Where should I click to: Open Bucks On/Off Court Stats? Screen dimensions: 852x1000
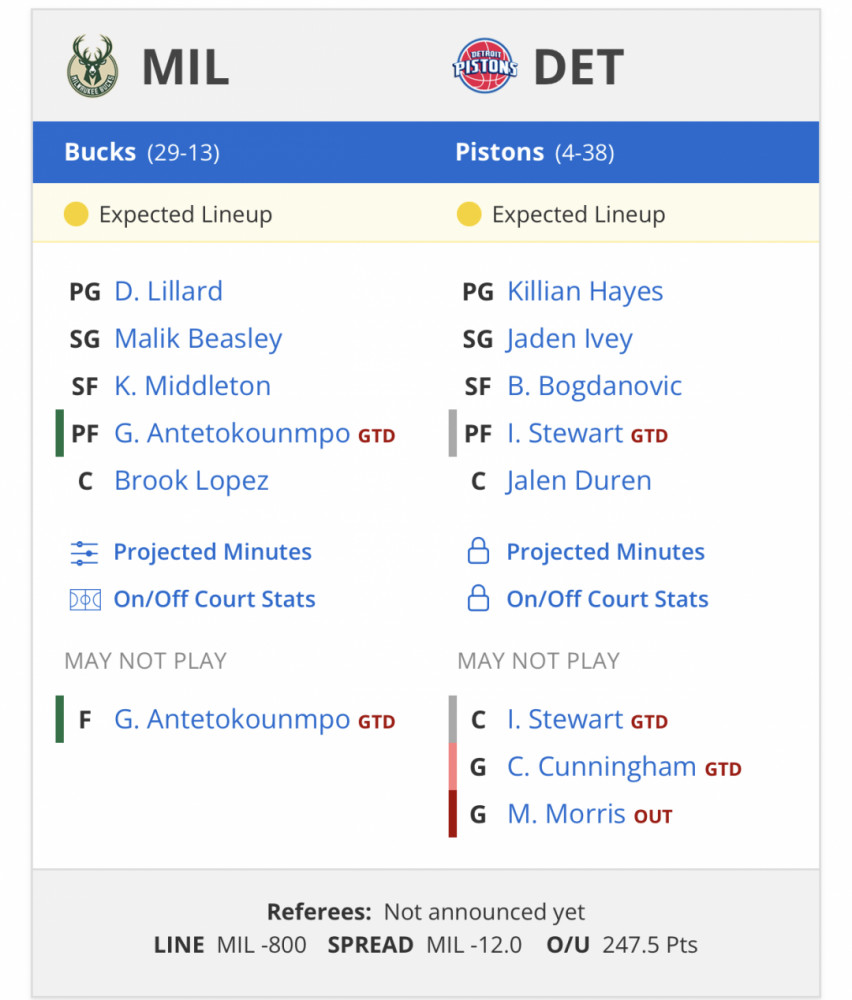pos(214,599)
